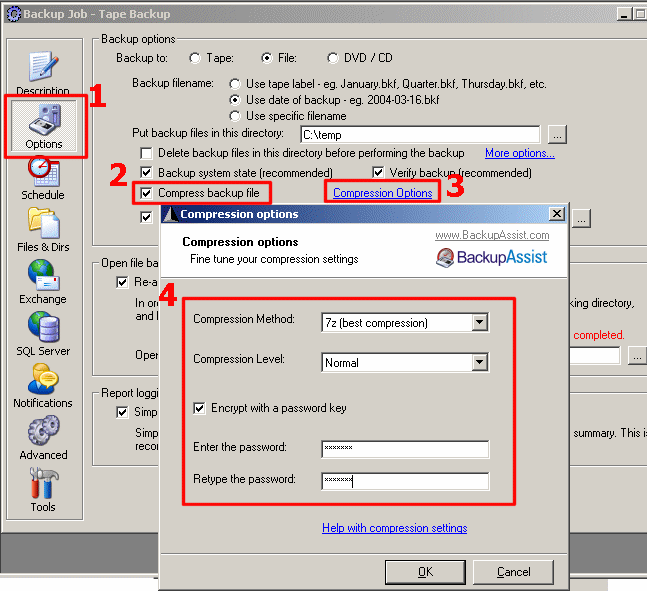Select DVD / CD as backup destination
The image size is (647, 591).
332,58
